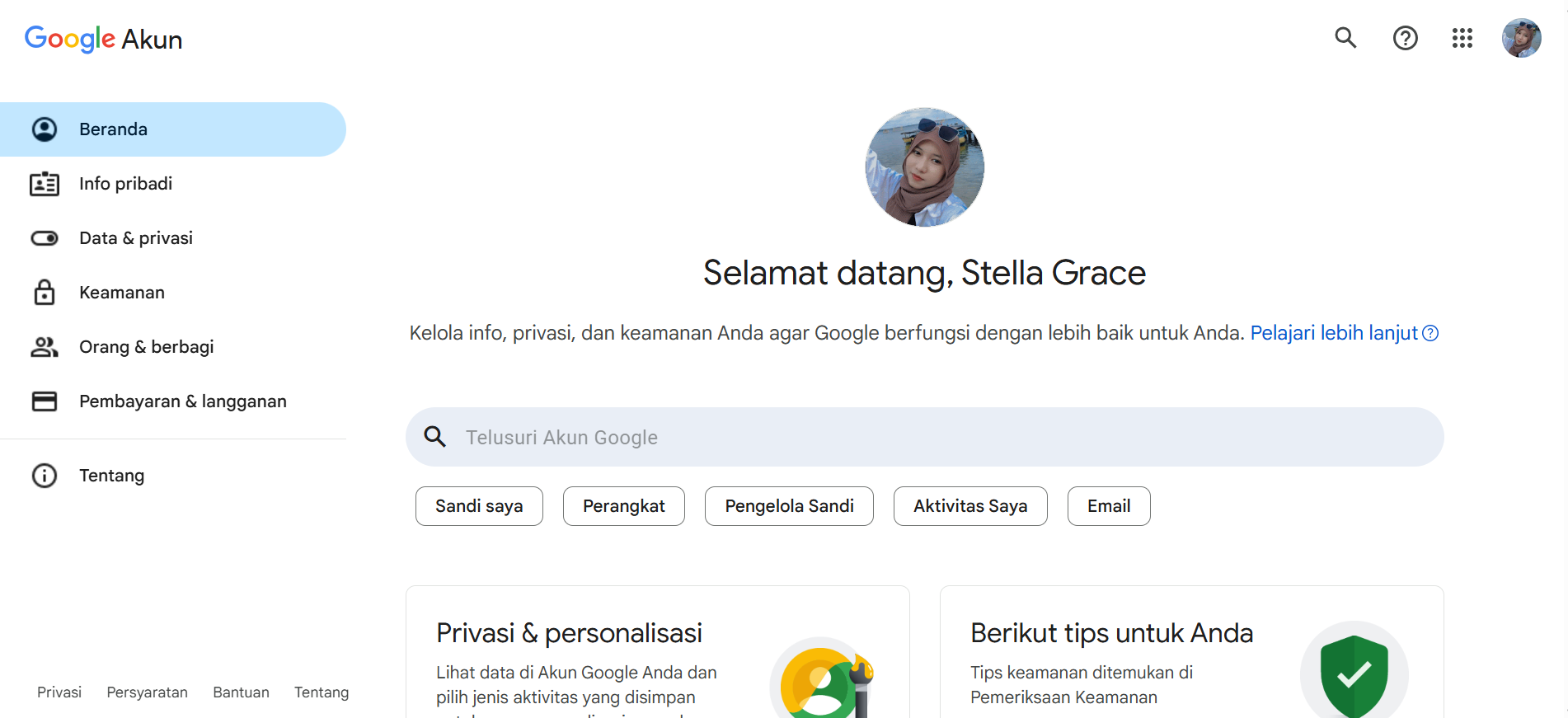Click the large profile photo
Viewport: 1568px width, 718px height.
[924, 167]
